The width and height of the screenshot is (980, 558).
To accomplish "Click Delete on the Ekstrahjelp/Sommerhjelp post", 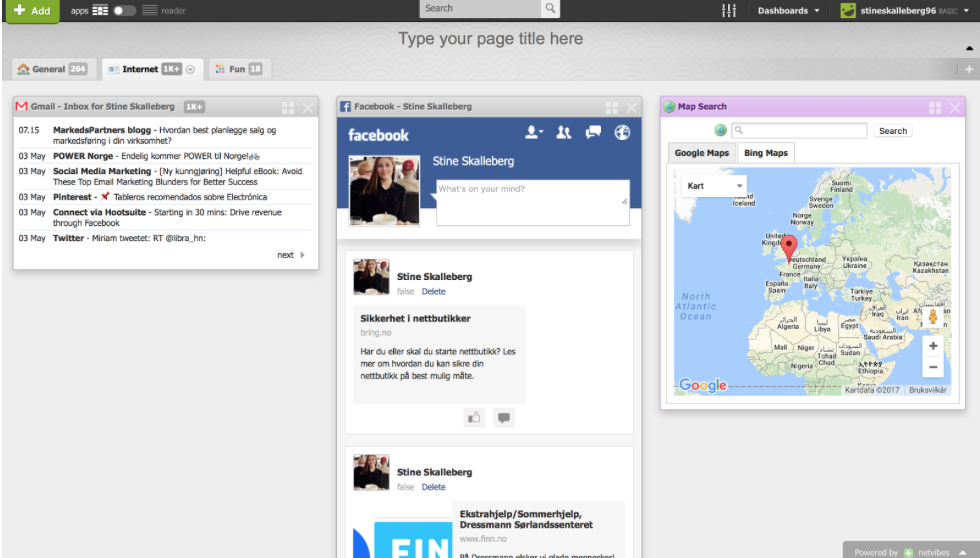I will [x=433, y=487].
